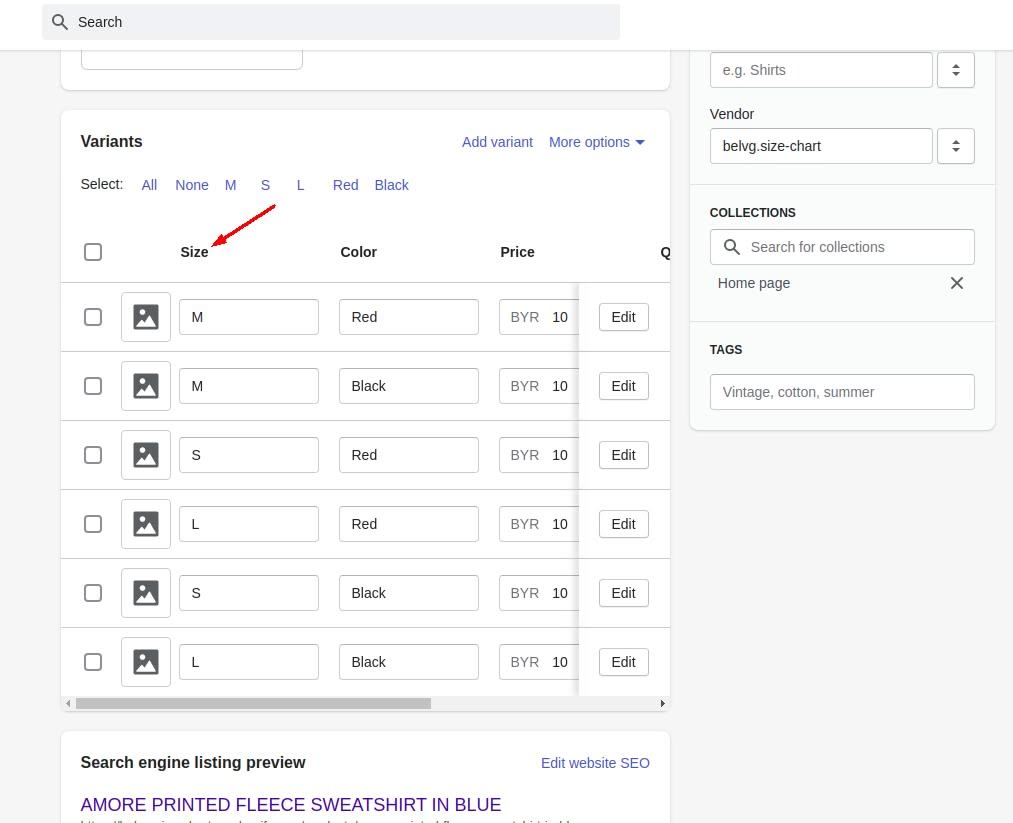
Task: Select None variants link
Action: click(x=192, y=185)
